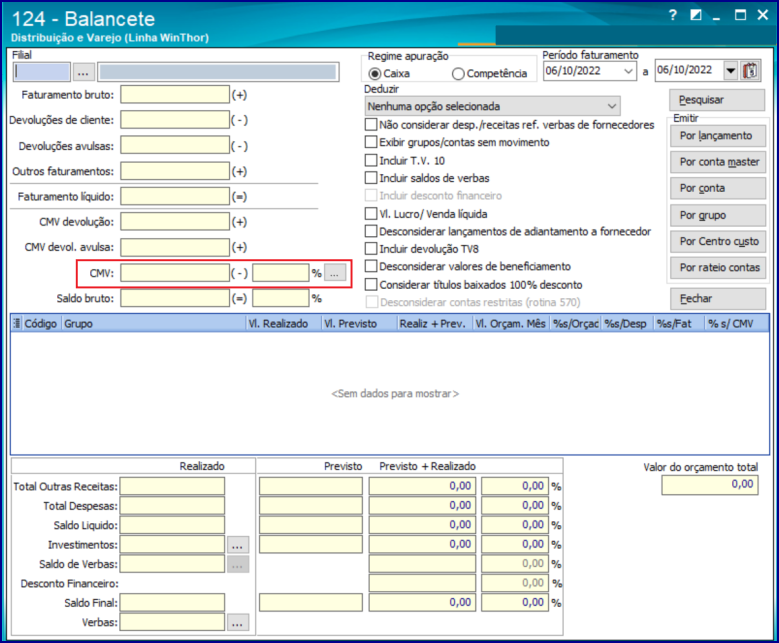Click the Faturamento bruto field
Image resolution: width=779 pixels, height=643 pixels.
[175, 94]
